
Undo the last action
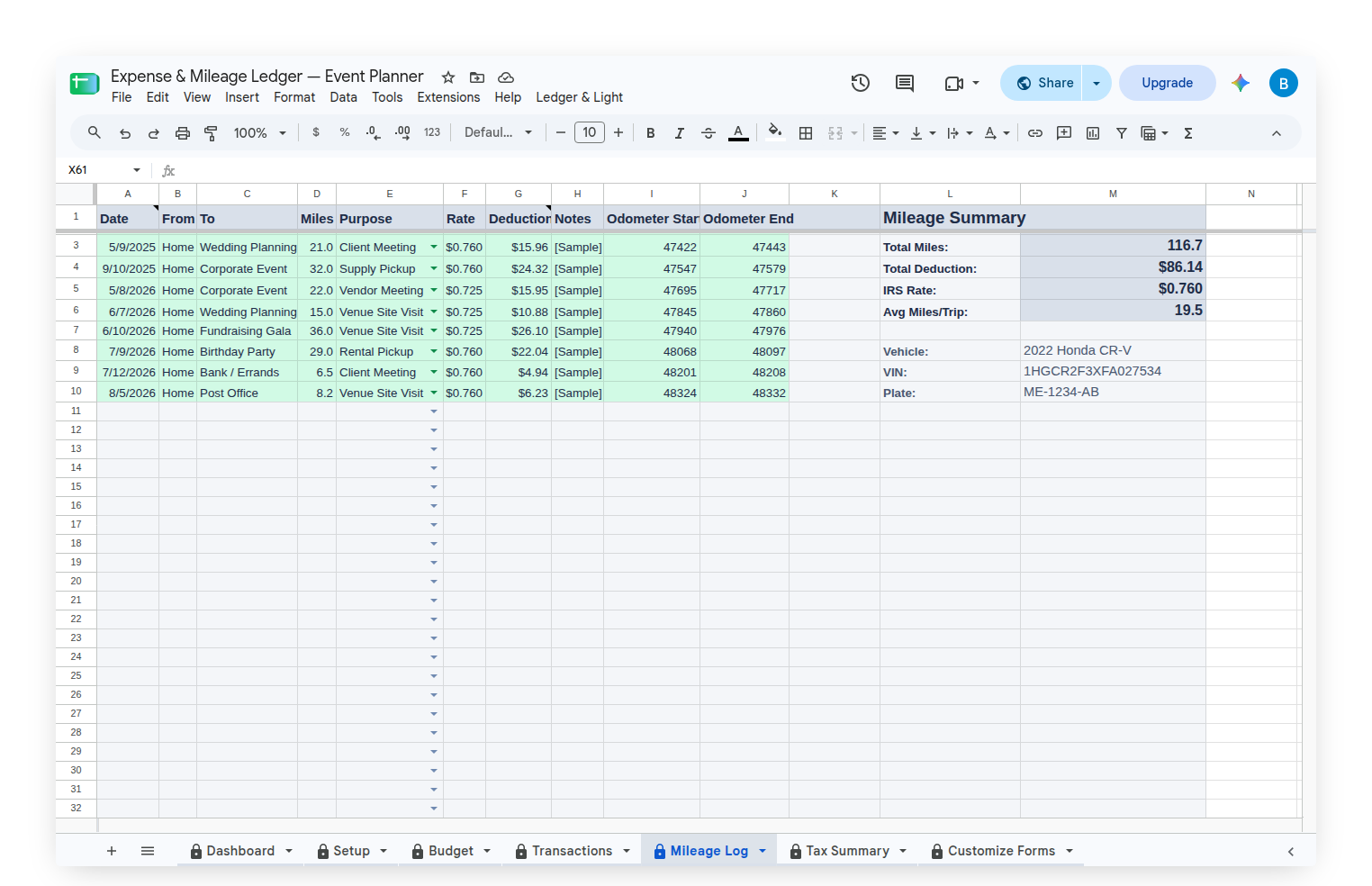click(125, 133)
